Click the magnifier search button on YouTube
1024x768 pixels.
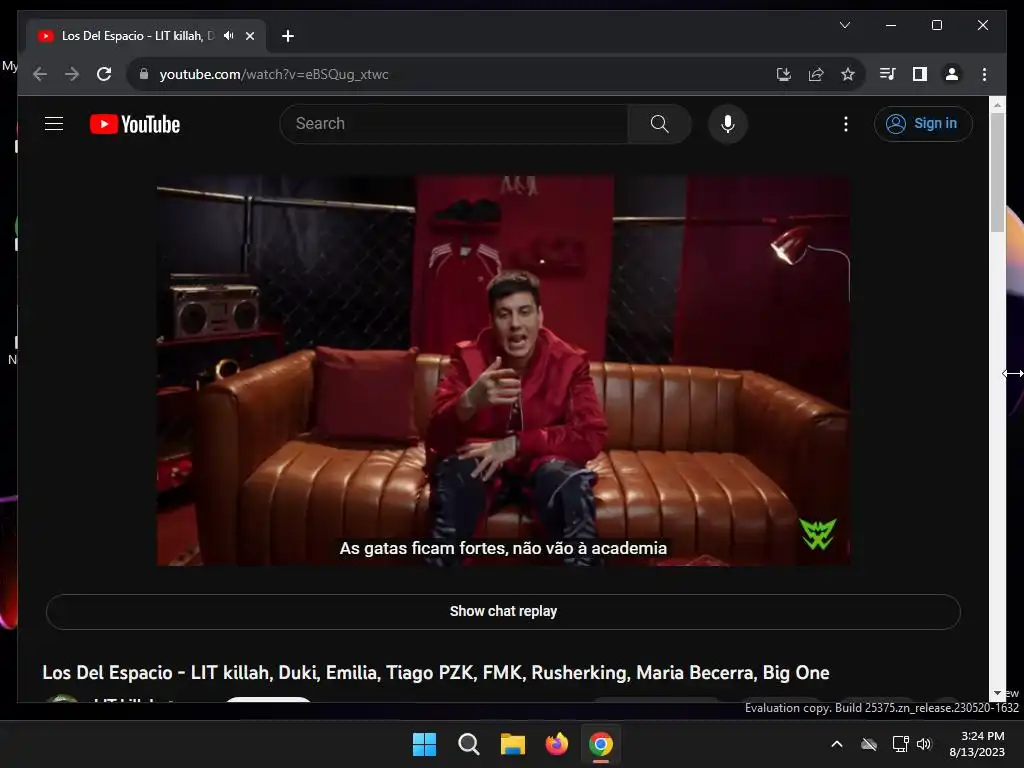[660, 123]
